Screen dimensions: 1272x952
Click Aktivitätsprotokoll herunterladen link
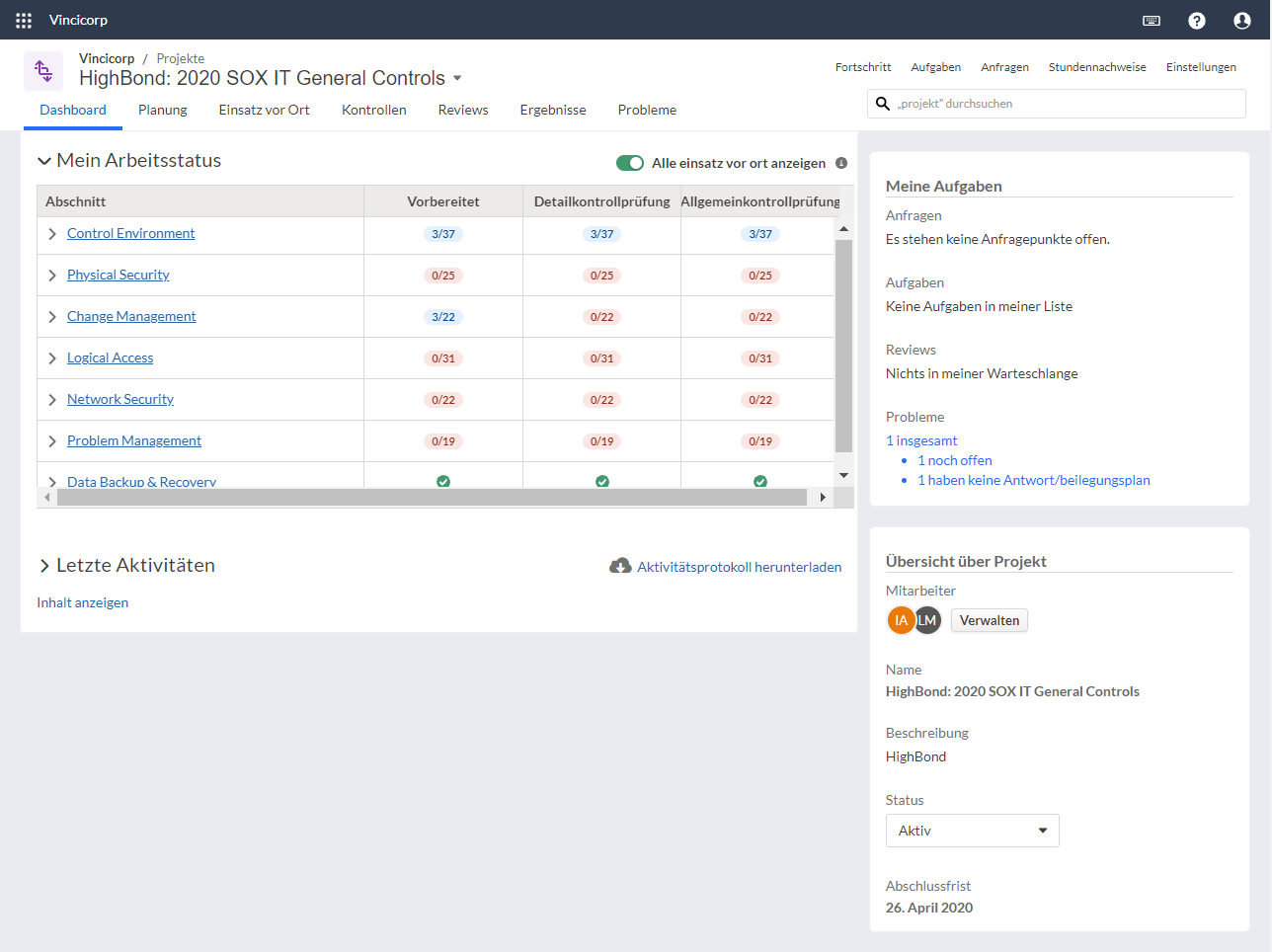coord(740,567)
